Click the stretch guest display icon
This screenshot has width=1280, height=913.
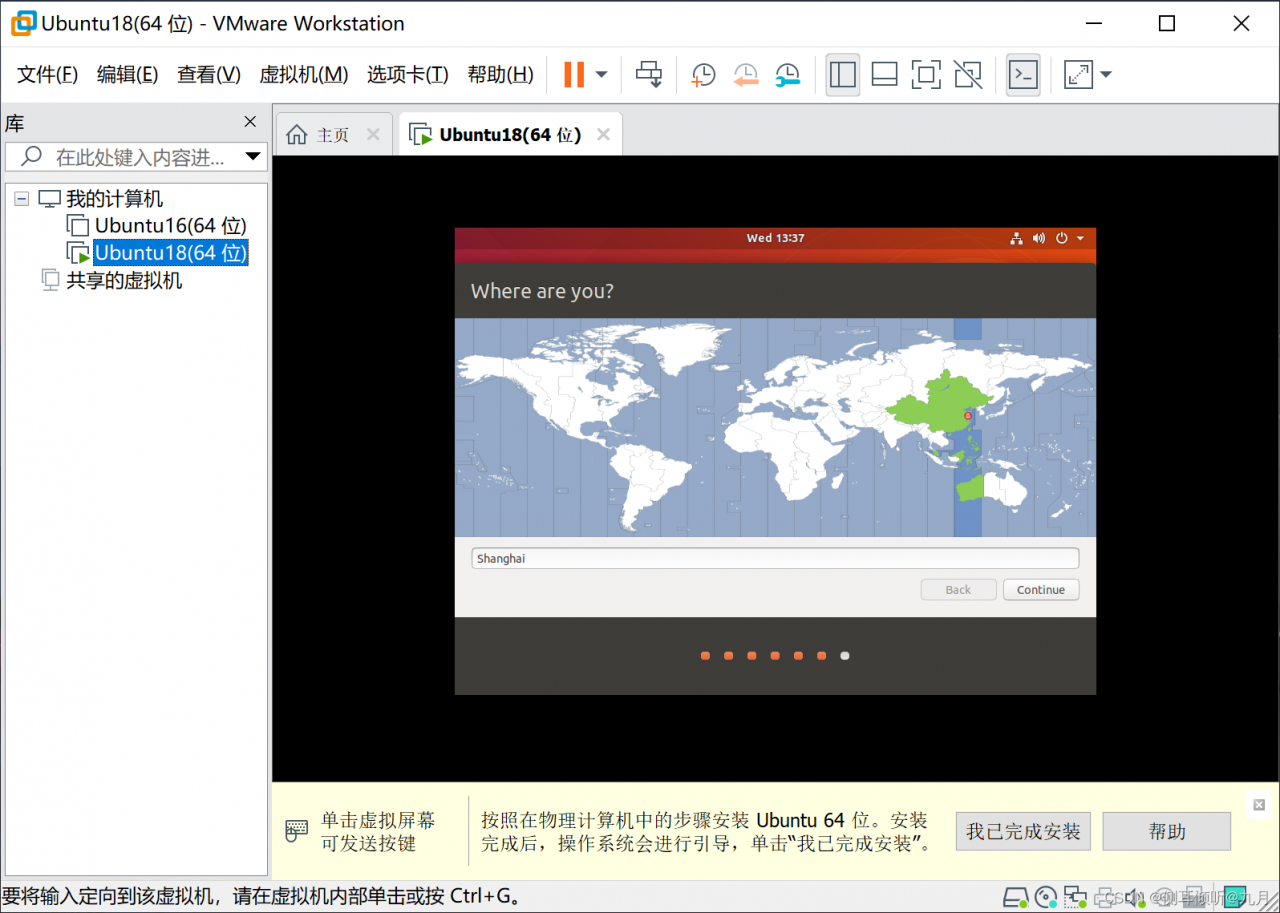click(1078, 75)
